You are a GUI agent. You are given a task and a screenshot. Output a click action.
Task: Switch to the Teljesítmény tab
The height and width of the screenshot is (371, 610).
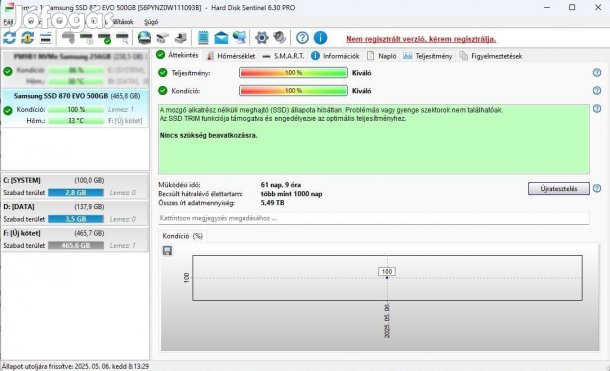coord(428,56)
